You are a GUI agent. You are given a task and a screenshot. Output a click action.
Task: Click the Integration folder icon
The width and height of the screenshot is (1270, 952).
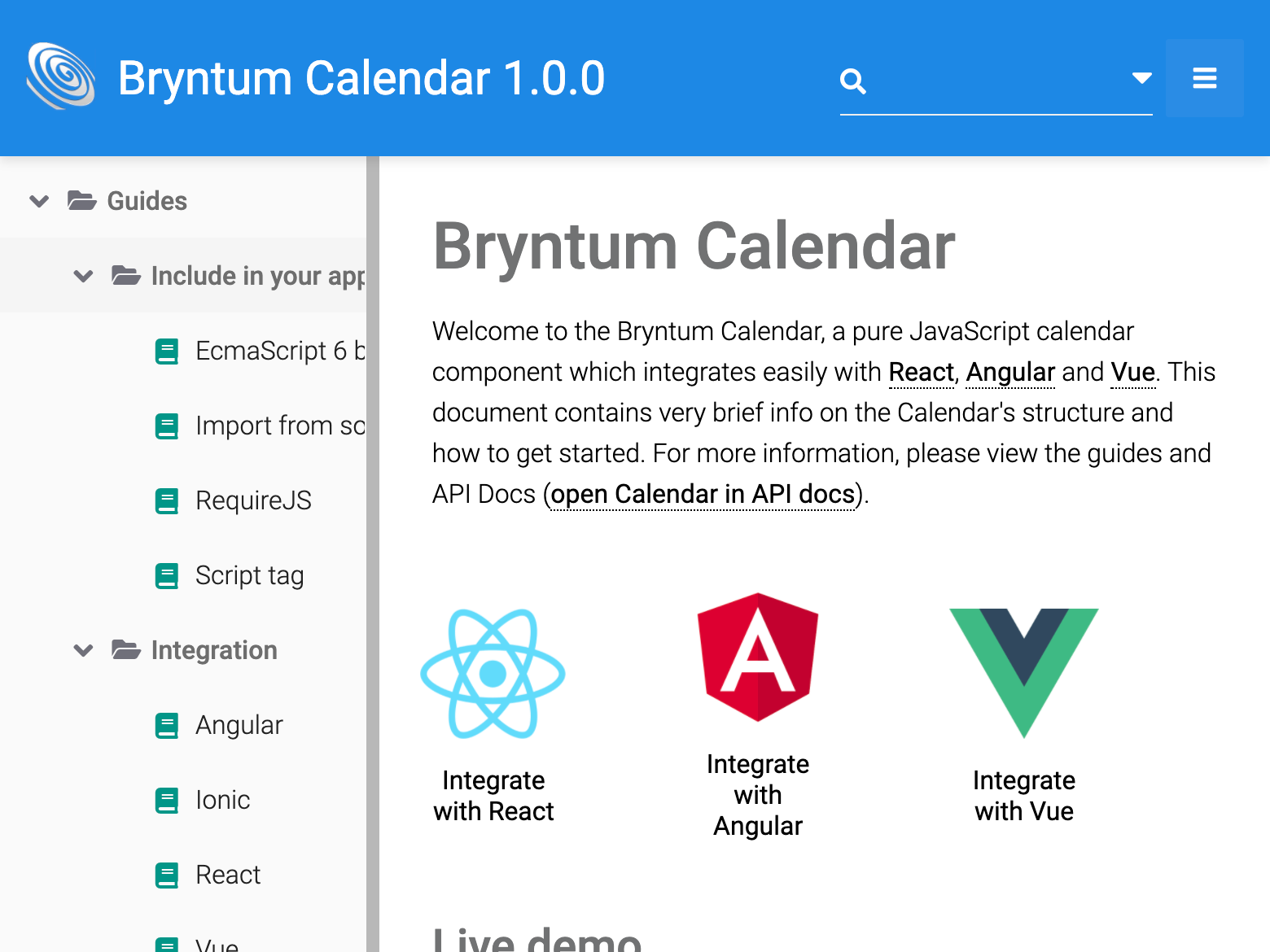[125, 649]
